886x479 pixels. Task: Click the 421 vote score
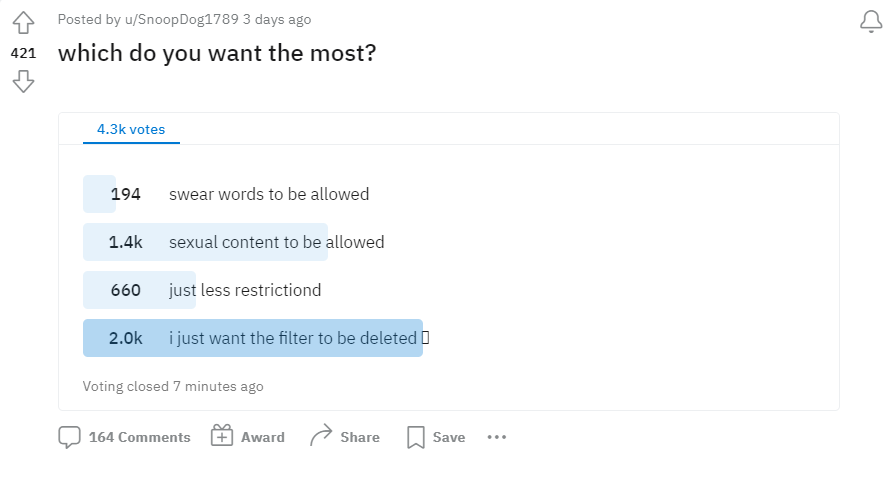(x=23, y=53)
